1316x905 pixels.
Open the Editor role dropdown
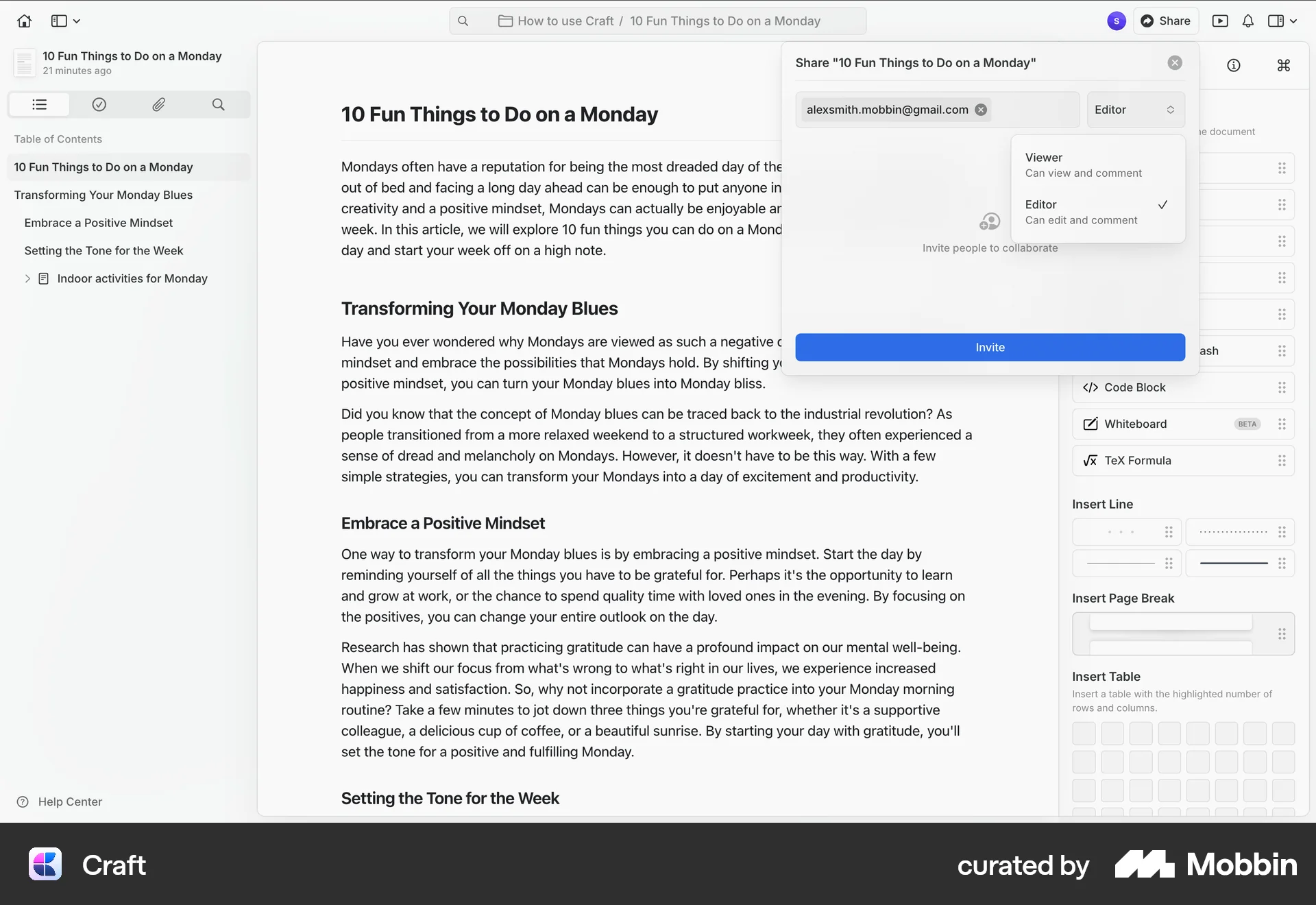point(1135,110)
